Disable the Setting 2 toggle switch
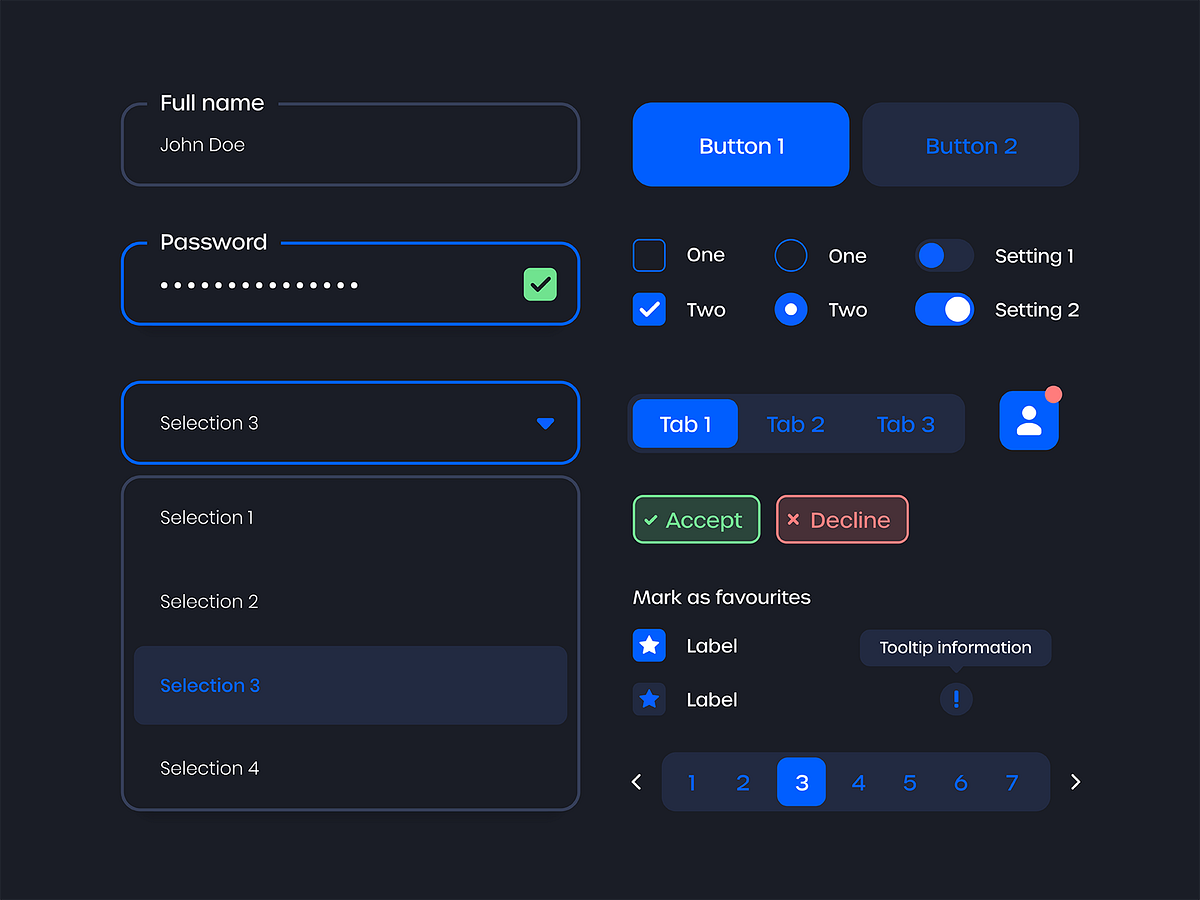Viewport: 1200px width, 900px height. tap(944, 309)
